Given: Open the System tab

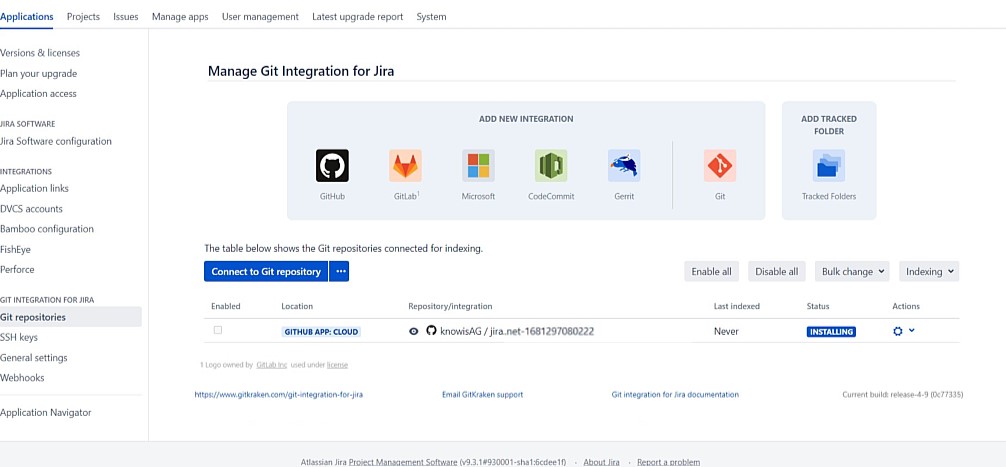Looking at the screenshot, I should pyautogui.click(x=431, y=17).
